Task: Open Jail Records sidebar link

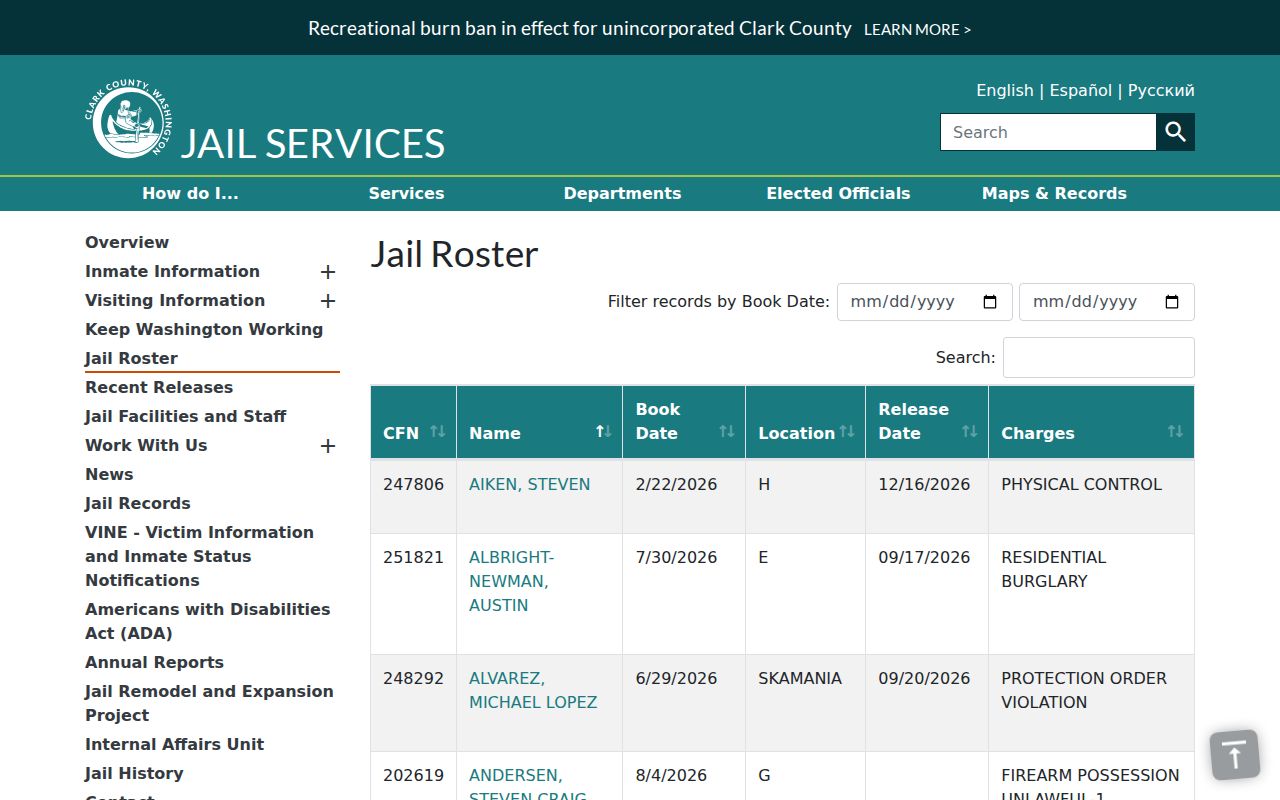Action: pos(137,503)
